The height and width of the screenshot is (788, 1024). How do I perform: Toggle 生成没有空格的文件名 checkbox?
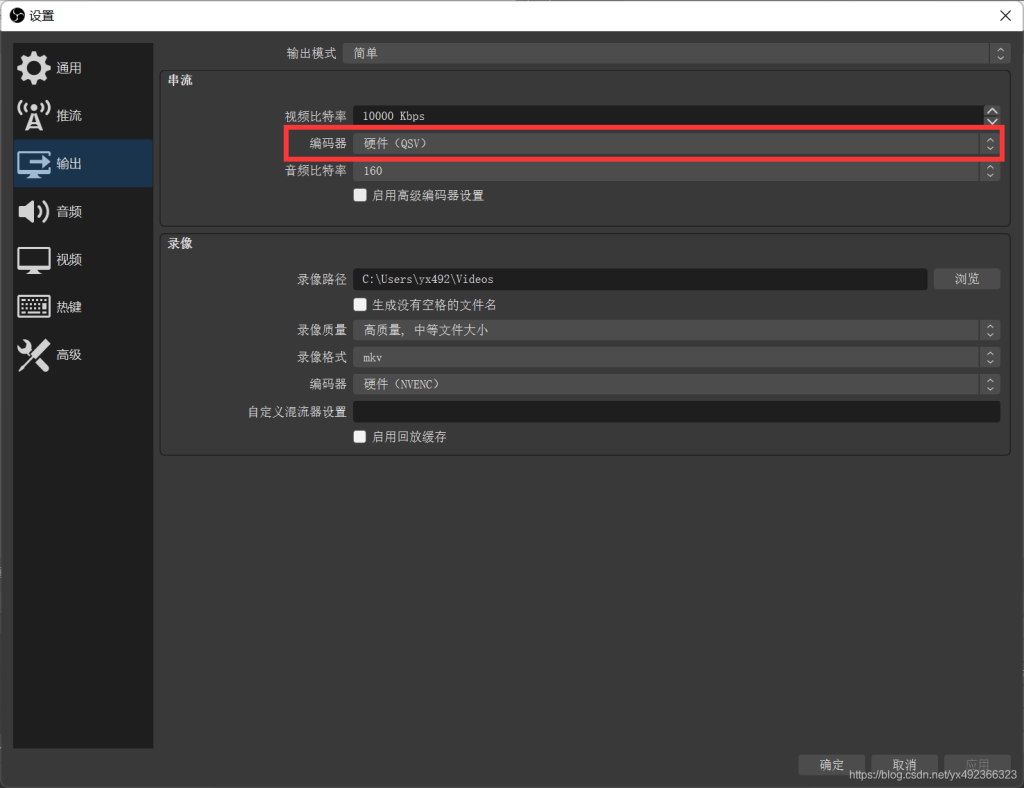click(361, 305)
